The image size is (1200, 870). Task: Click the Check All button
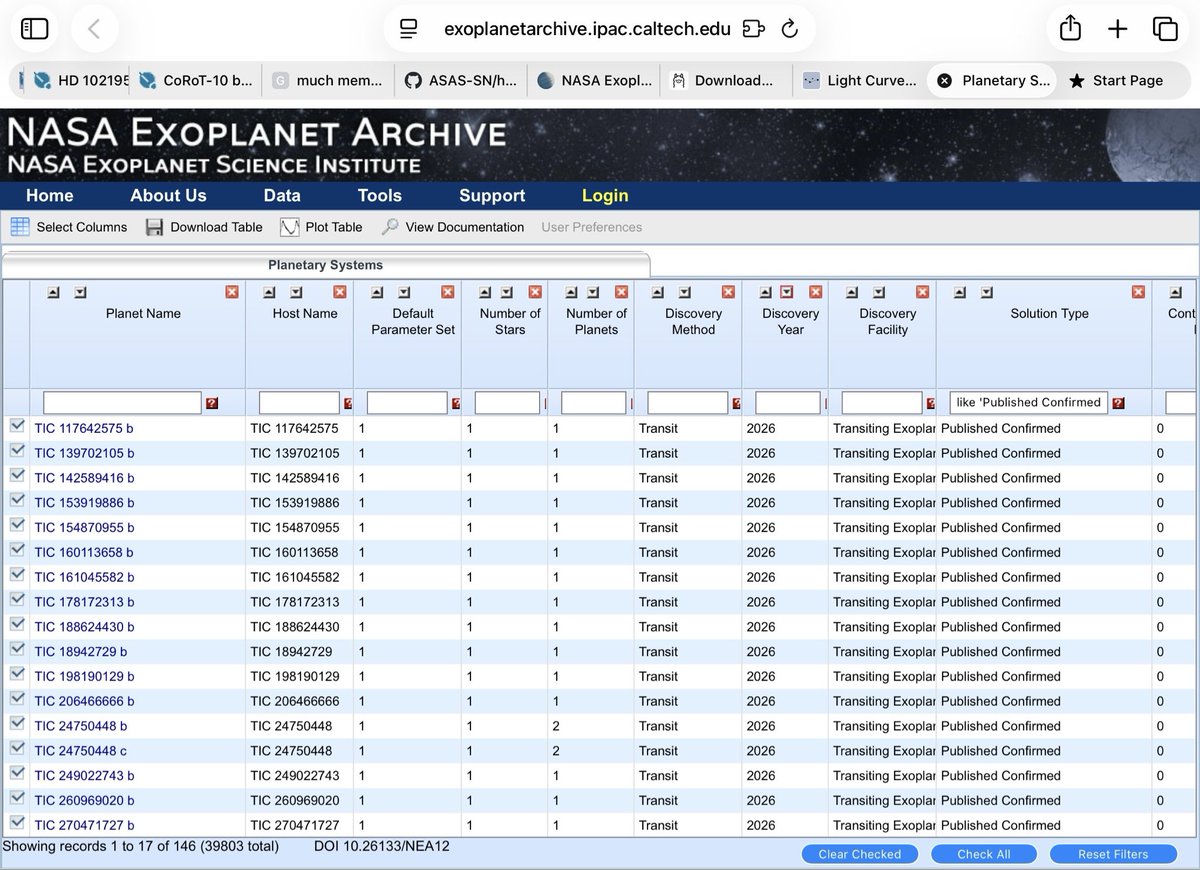pyautogui.click(x=983, y=854)
